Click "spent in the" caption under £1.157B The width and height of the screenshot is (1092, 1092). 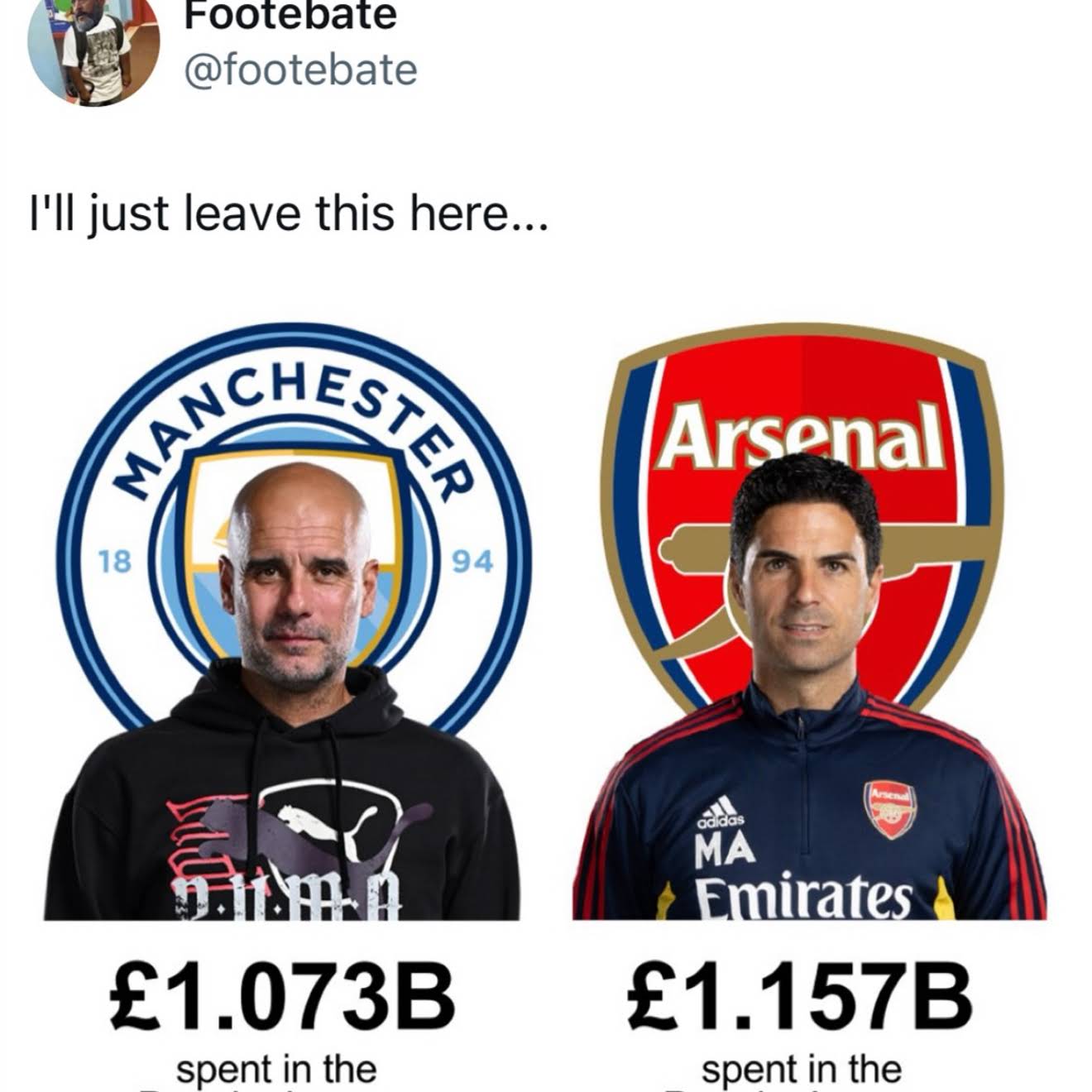click(x=801, y=1069)
